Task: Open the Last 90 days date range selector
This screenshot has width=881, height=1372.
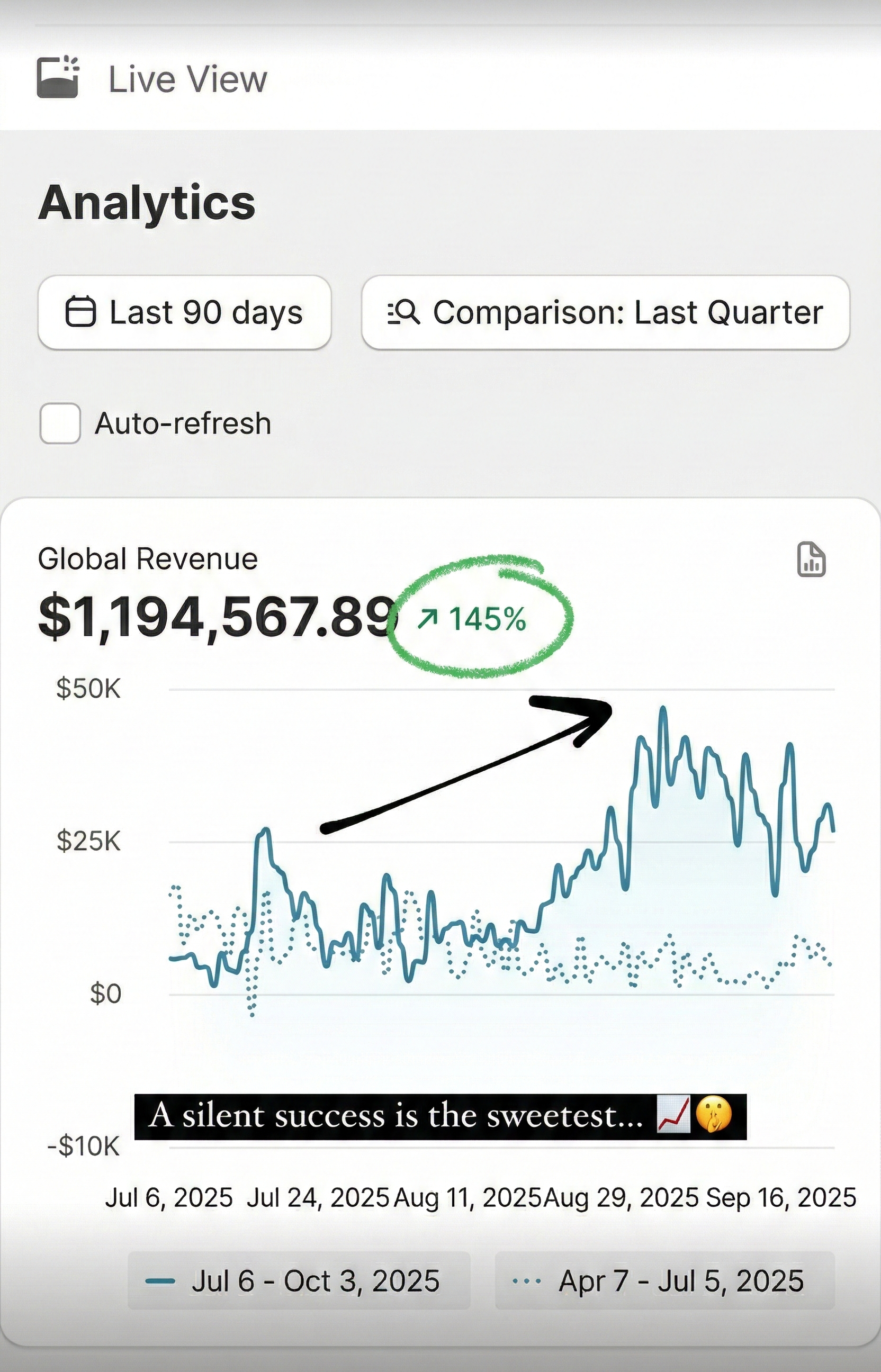Action: [x=184, y=312]
